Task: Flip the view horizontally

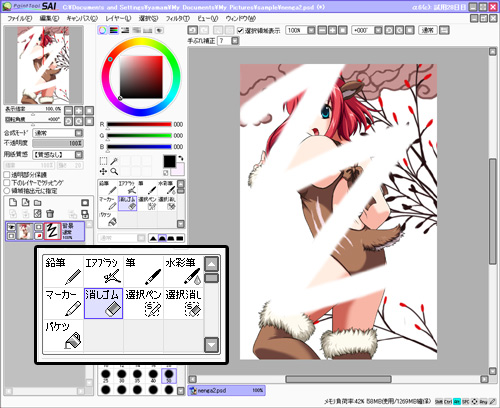Action: tap(444, 30)
